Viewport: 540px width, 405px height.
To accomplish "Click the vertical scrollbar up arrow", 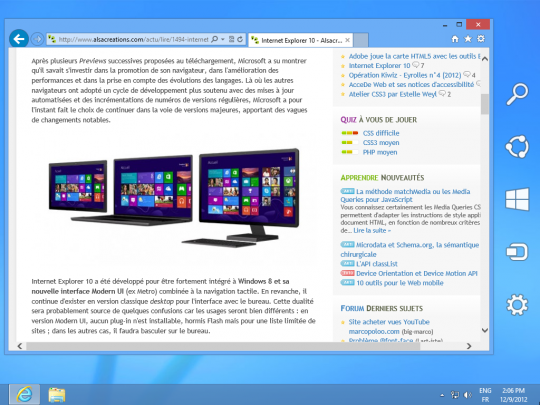I will [x=485, y=59].
